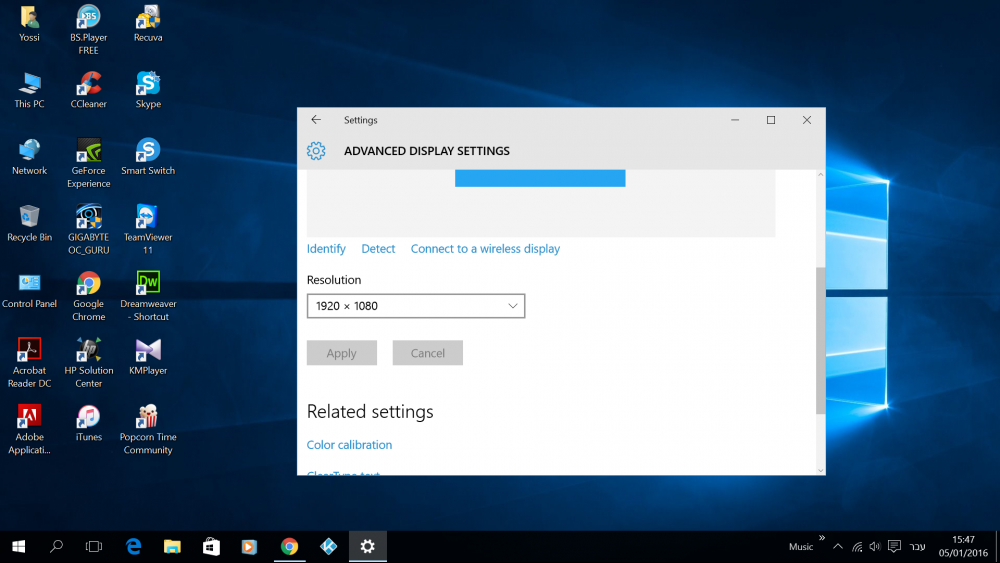This screenshot has height=563, width=1000.
Task: Open the volume speaker tray icon
Action: (875, 546)
